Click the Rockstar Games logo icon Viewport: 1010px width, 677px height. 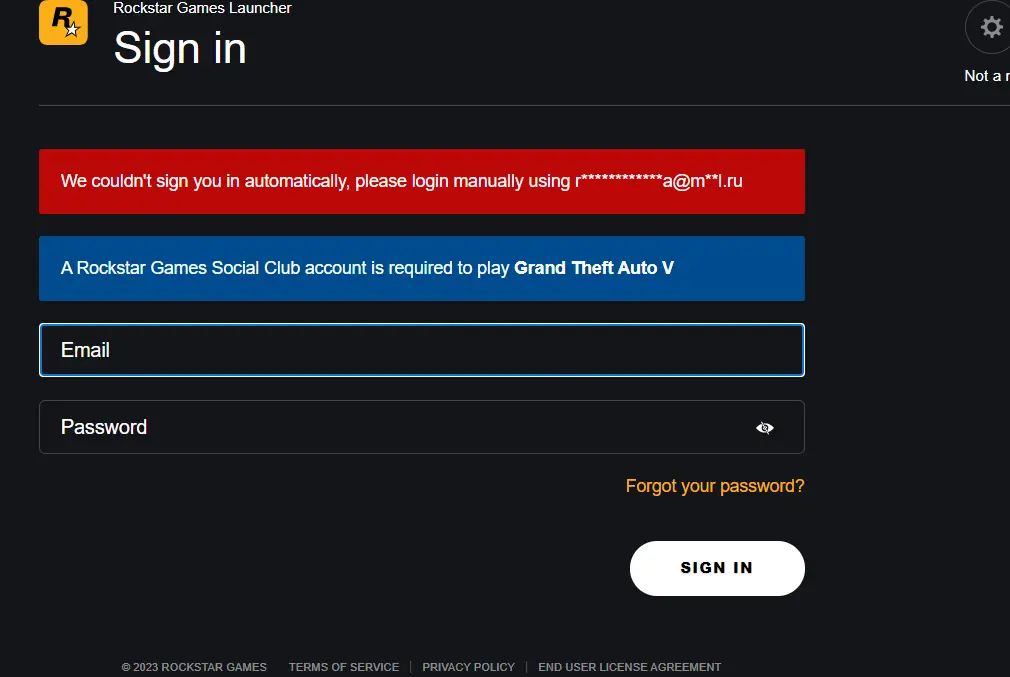tap(63, 22)
